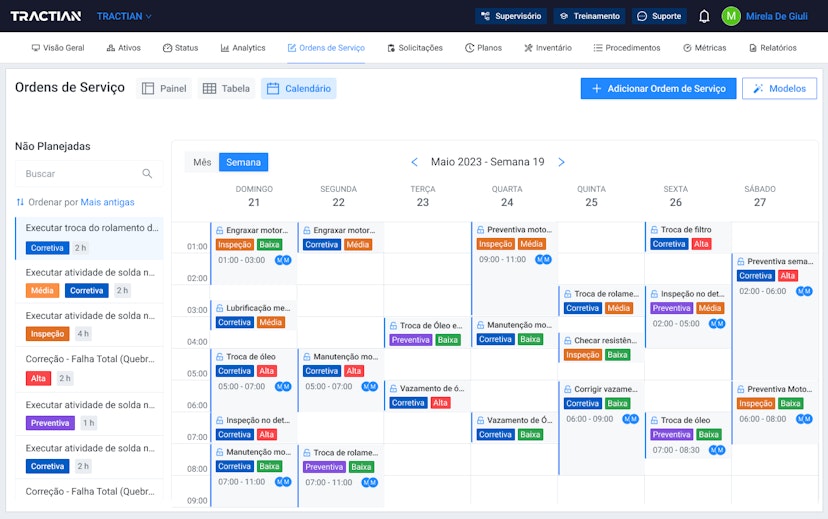Click the Suporte chat button
This screenshot has height=519, width=828.
(x=659, y=16)
